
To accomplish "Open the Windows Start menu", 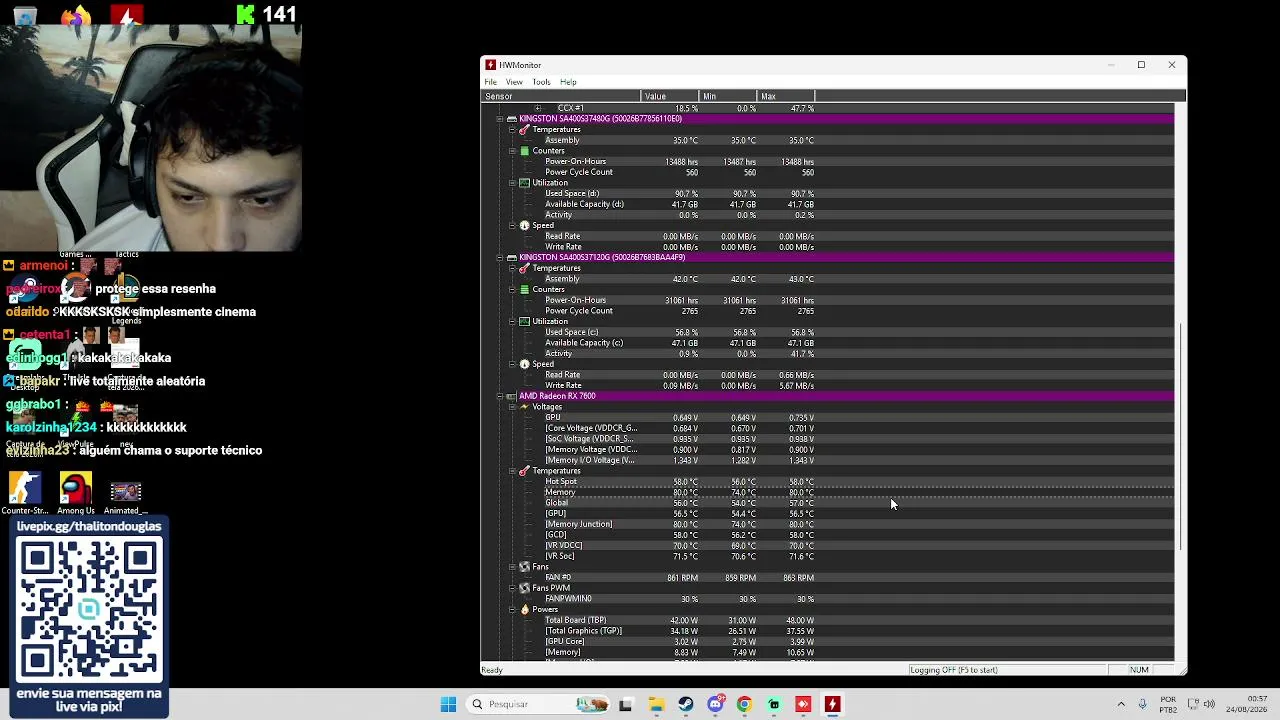I will pyautogui.click(x=448, y=704).
